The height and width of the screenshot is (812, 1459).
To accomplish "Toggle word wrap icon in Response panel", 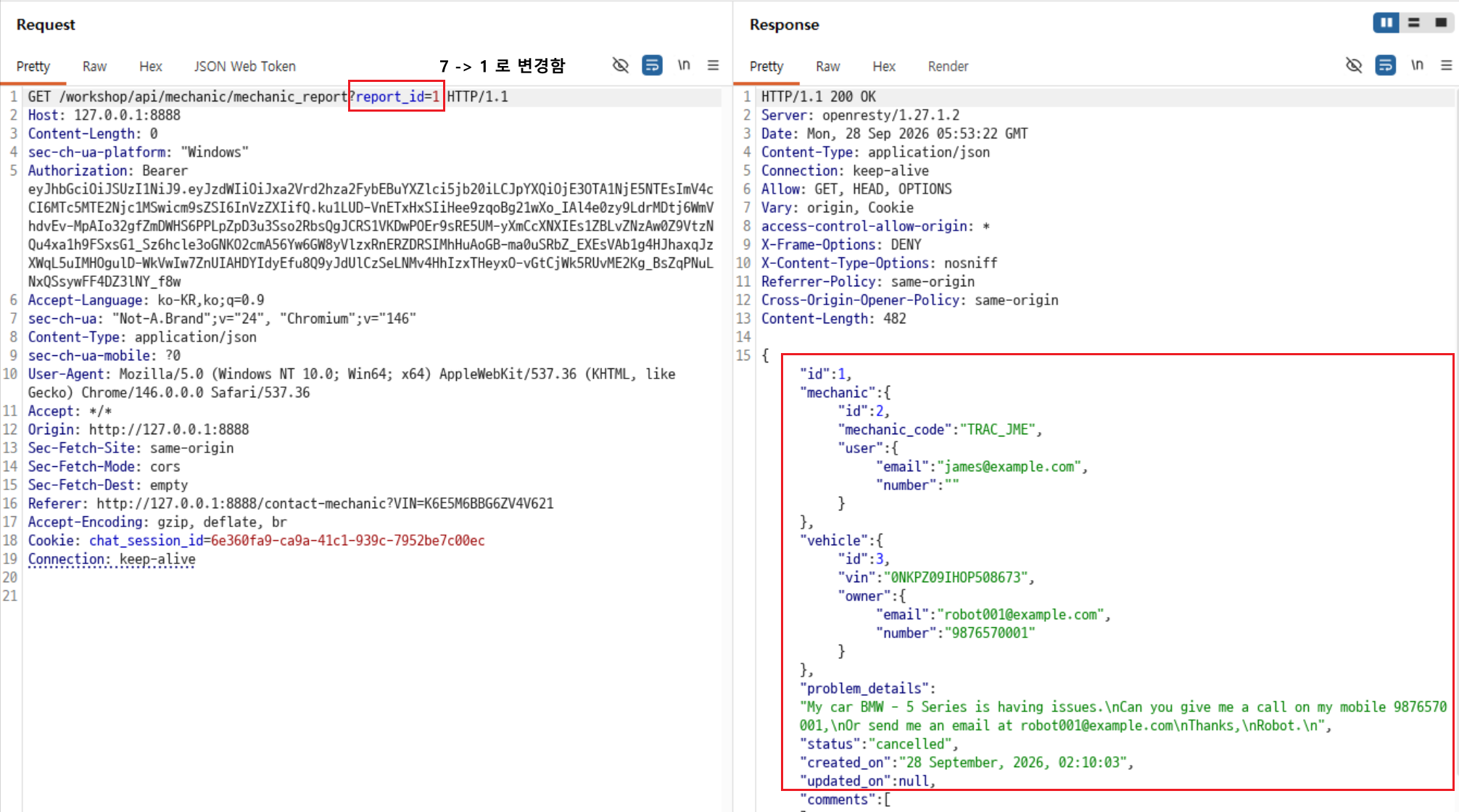I will (x=1386, y=65).
